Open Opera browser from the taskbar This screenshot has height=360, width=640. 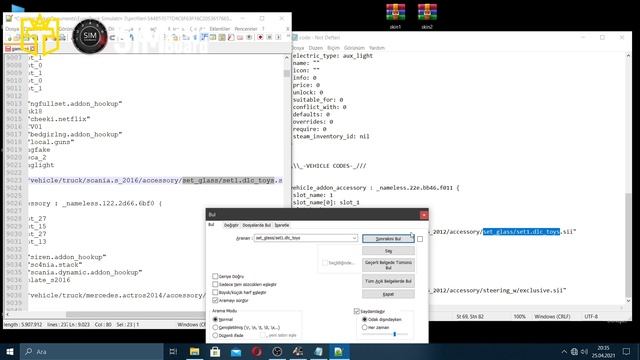(256, 351)
